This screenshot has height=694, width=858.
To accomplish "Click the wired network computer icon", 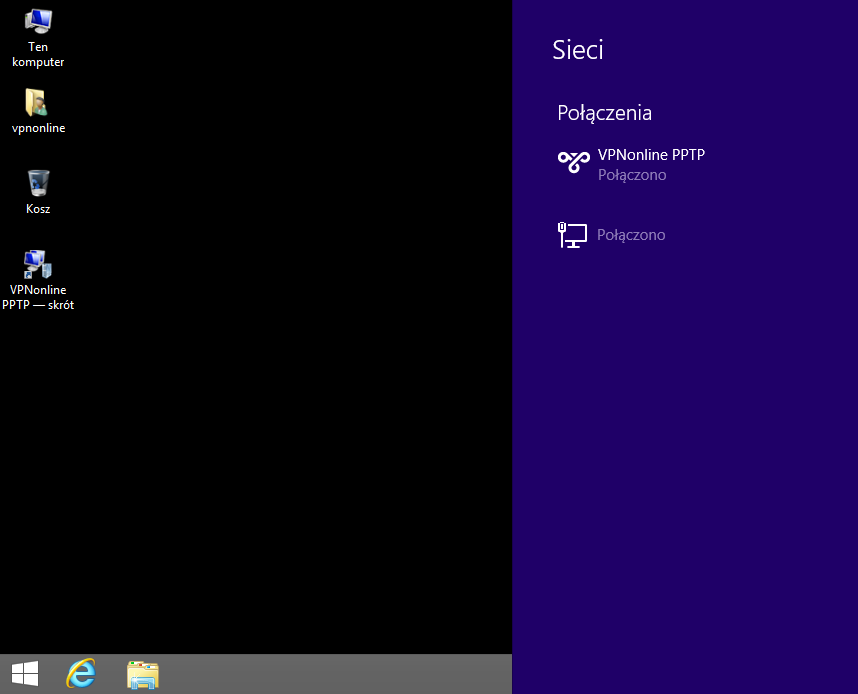I will click(x=572, y=235).
